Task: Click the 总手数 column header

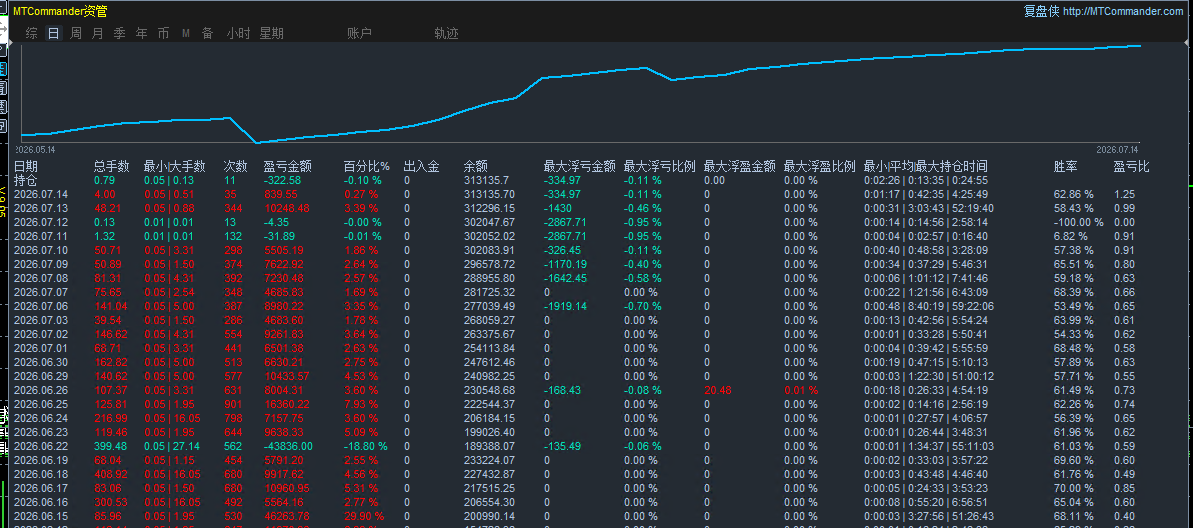Action: [x=112, y=166]
